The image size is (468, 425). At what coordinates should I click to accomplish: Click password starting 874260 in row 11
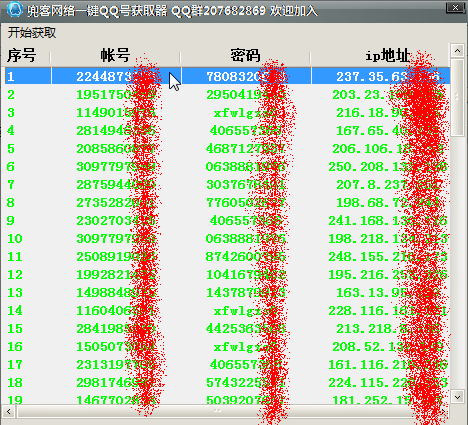[x=245, y=257]
